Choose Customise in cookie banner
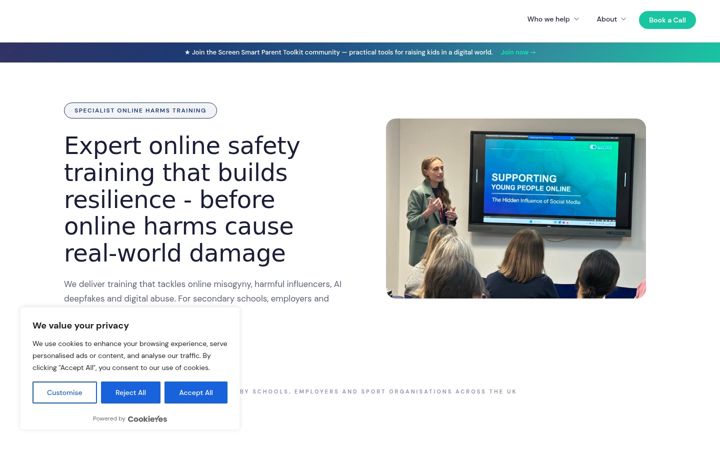Image resolution: width=720 pixels, height=450 pixels. point(64,393)
